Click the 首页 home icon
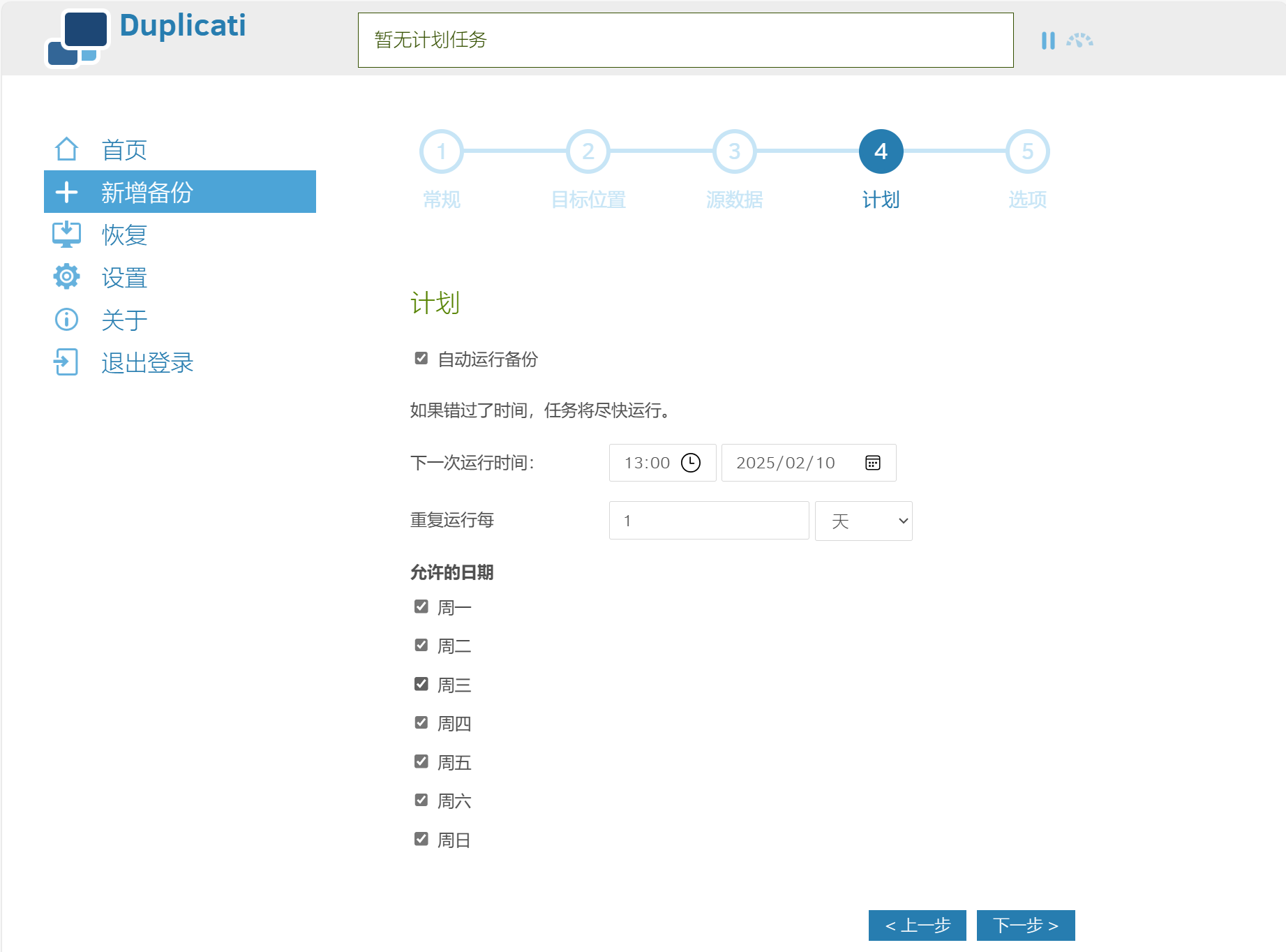This screenshot has width=1286, height=952. coord(66,148)
